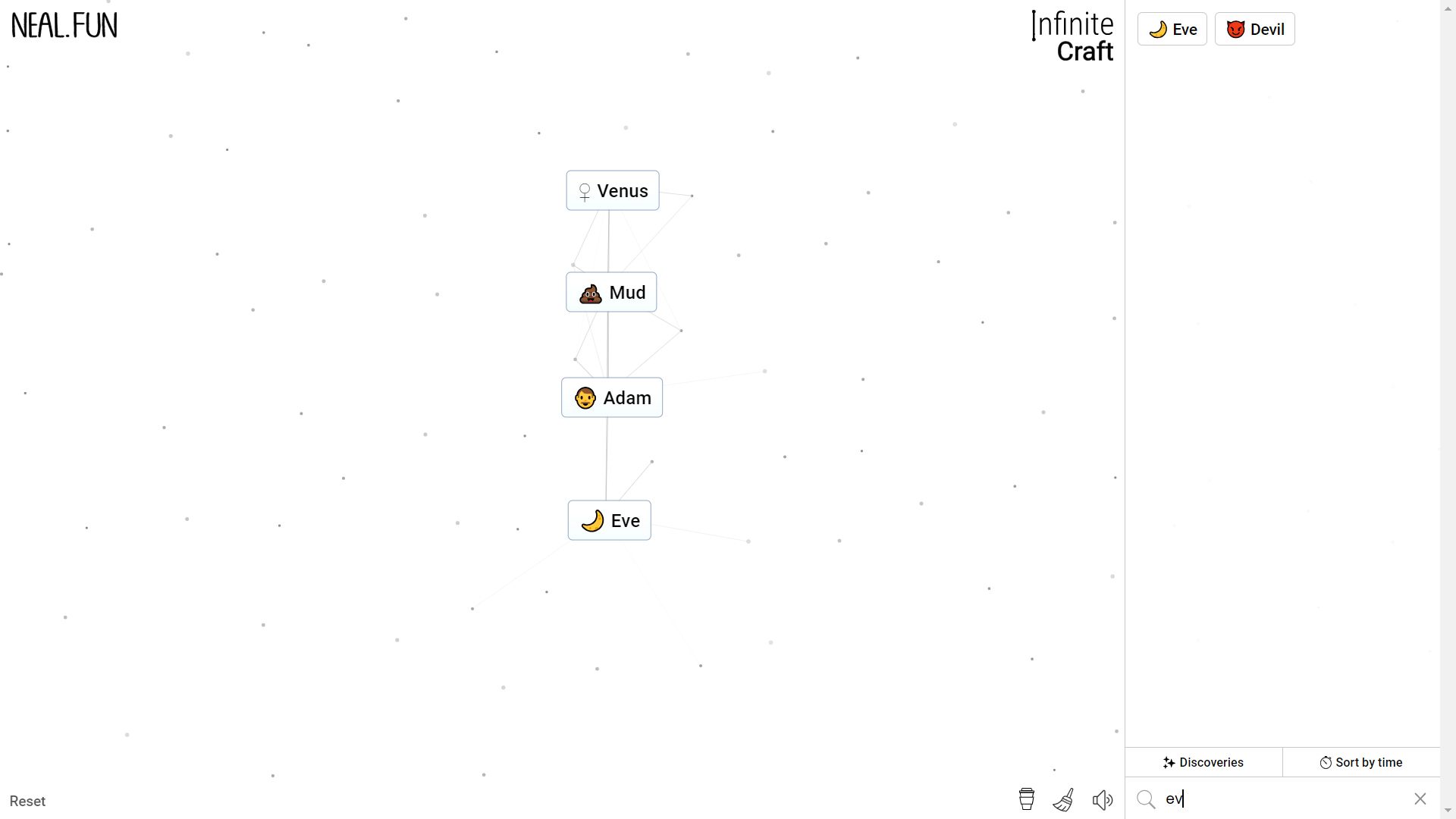Screen dimensions: 1456x819
Task: Click Reset to clear the canvas
Action: pyautogui.click(x=27, y=801)
